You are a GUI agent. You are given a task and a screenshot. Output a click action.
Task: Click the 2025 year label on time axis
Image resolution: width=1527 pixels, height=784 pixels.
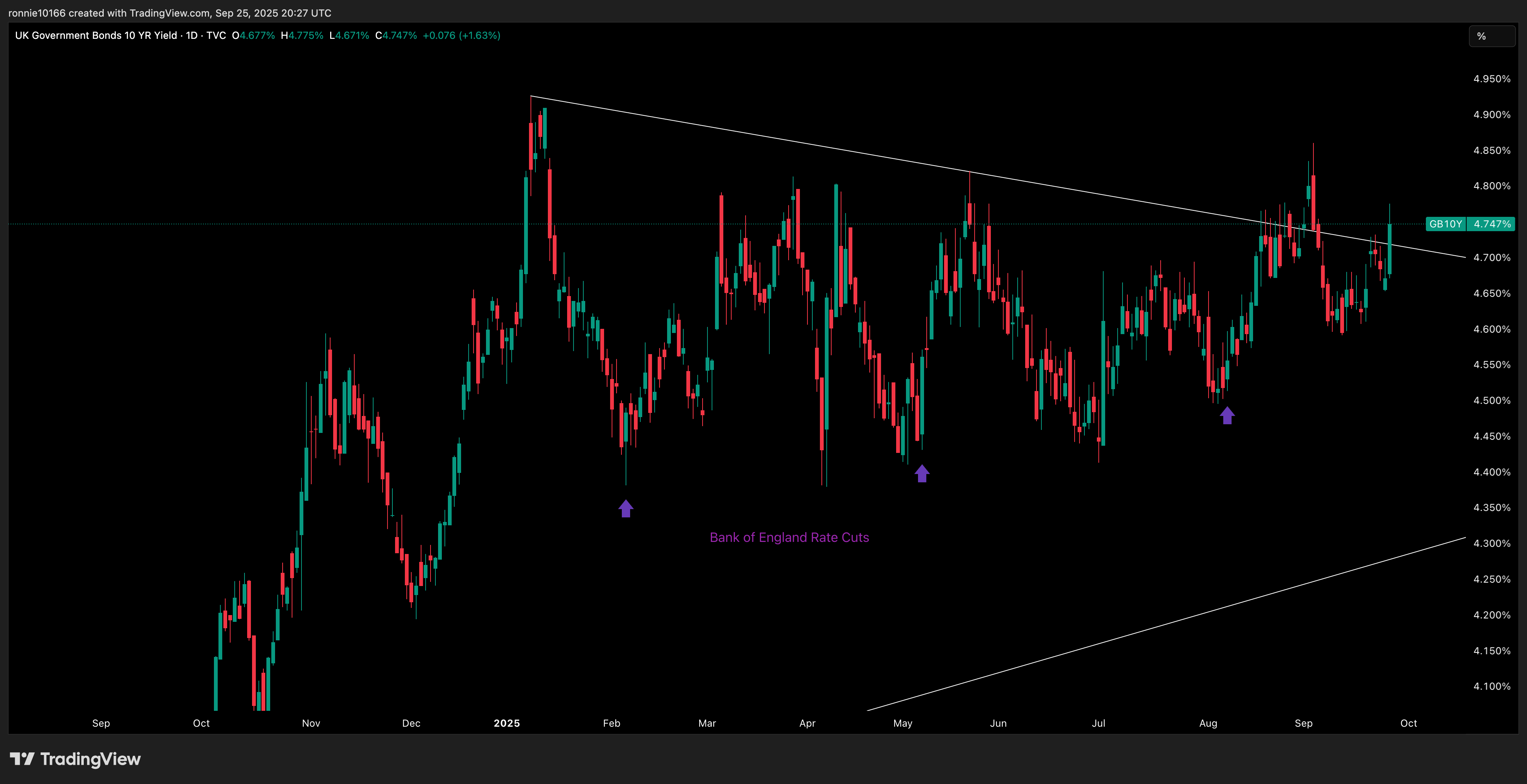point(507,723)
